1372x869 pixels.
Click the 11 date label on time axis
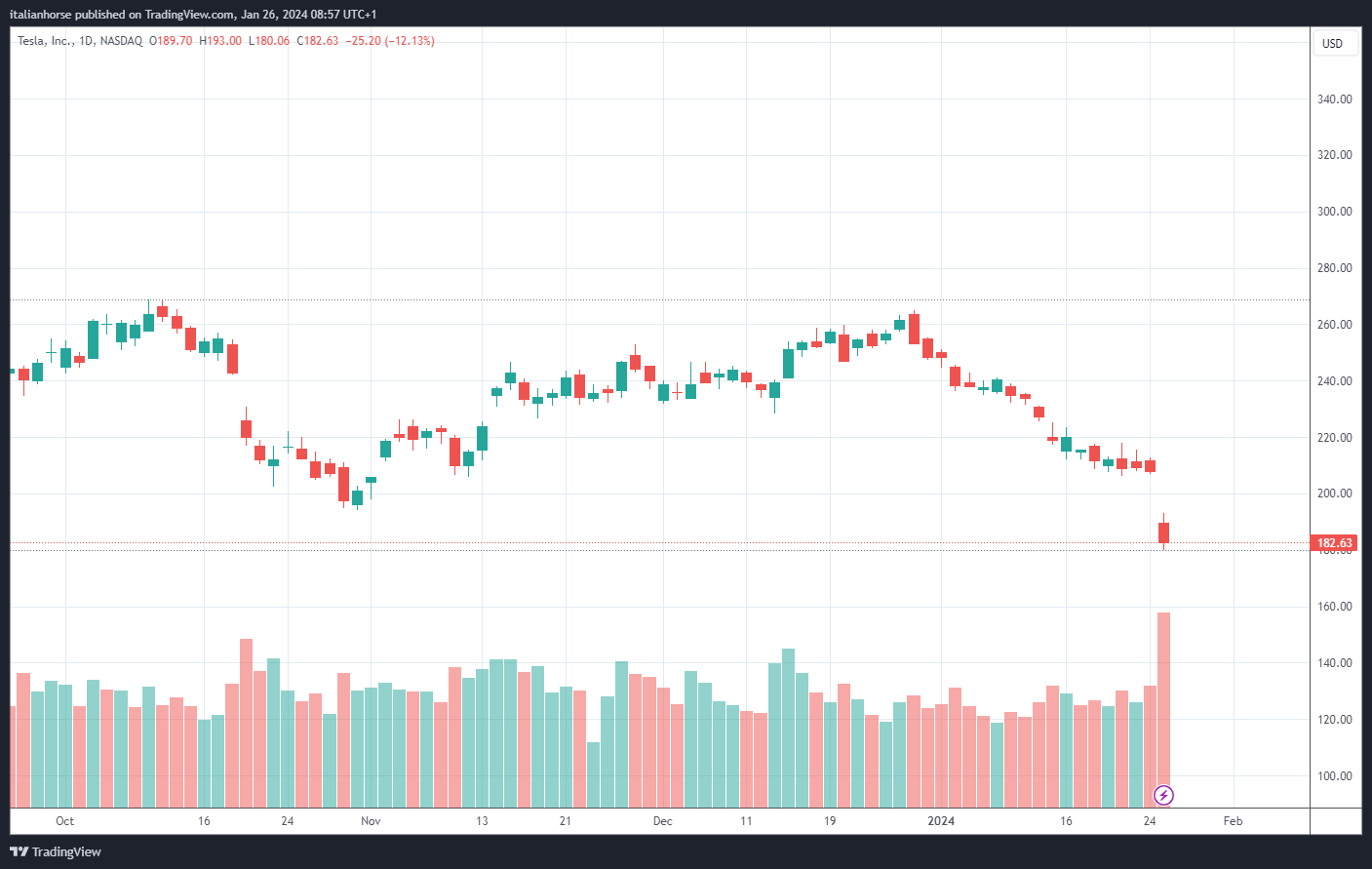(x=746, y=821)
